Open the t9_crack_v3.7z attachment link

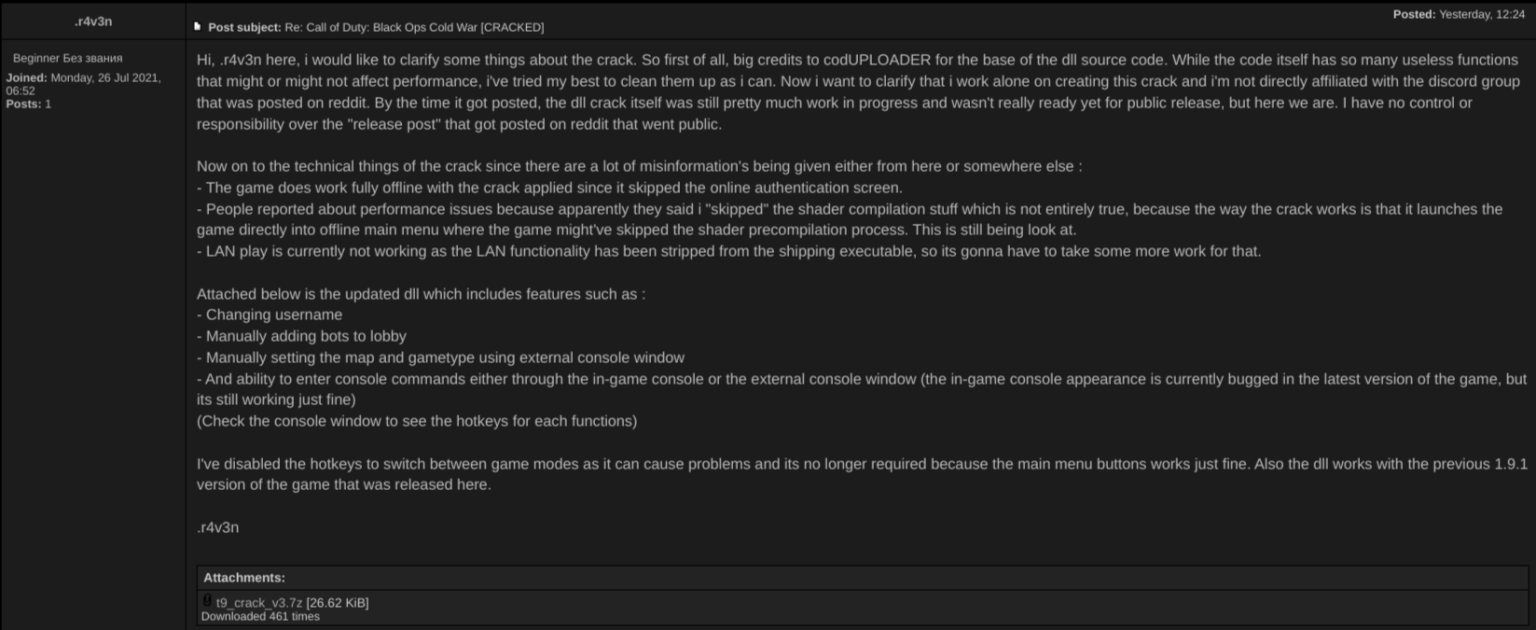coord(260,602)
